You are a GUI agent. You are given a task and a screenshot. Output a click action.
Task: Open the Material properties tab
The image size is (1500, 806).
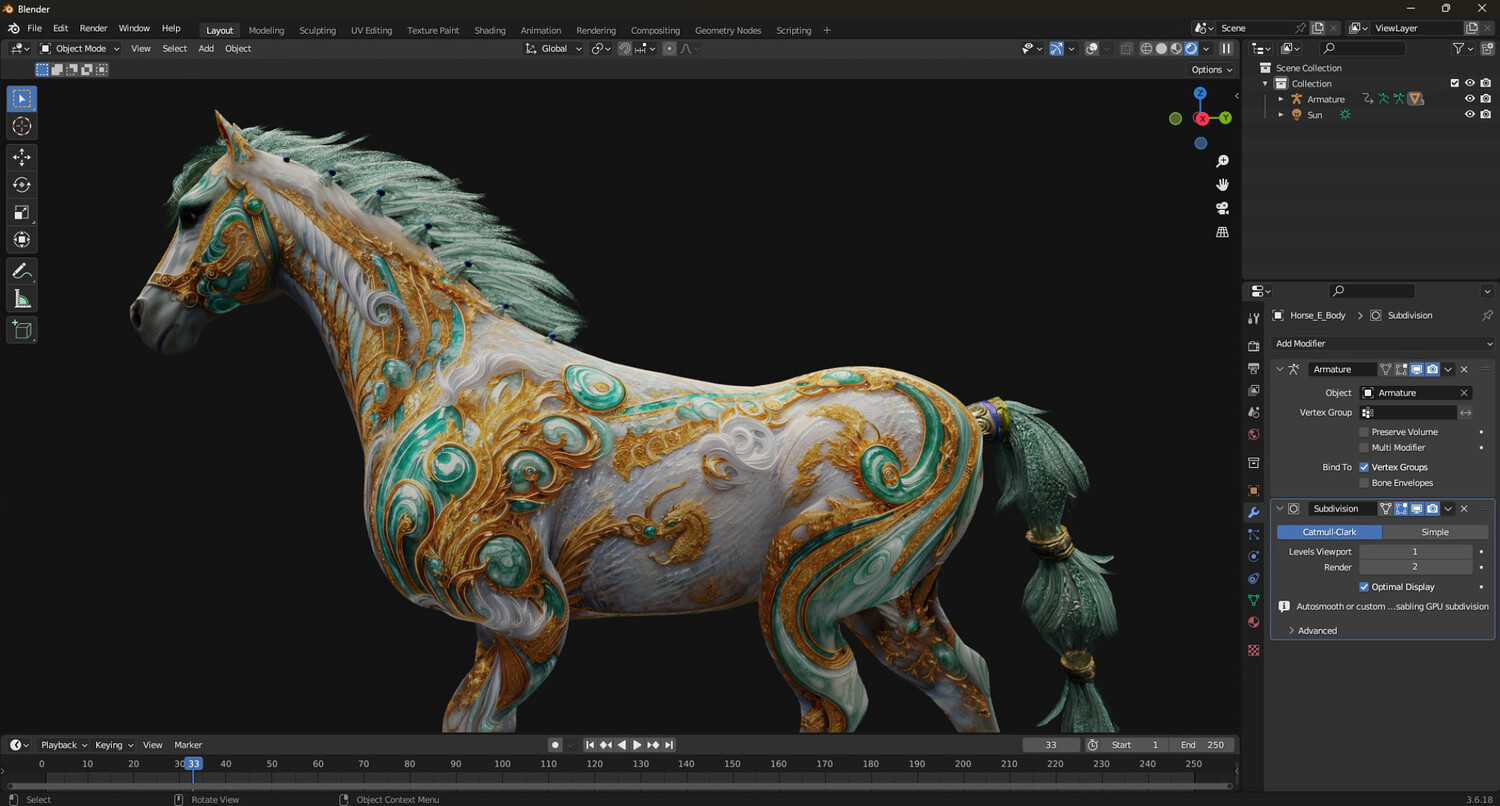pos(1254,622)
